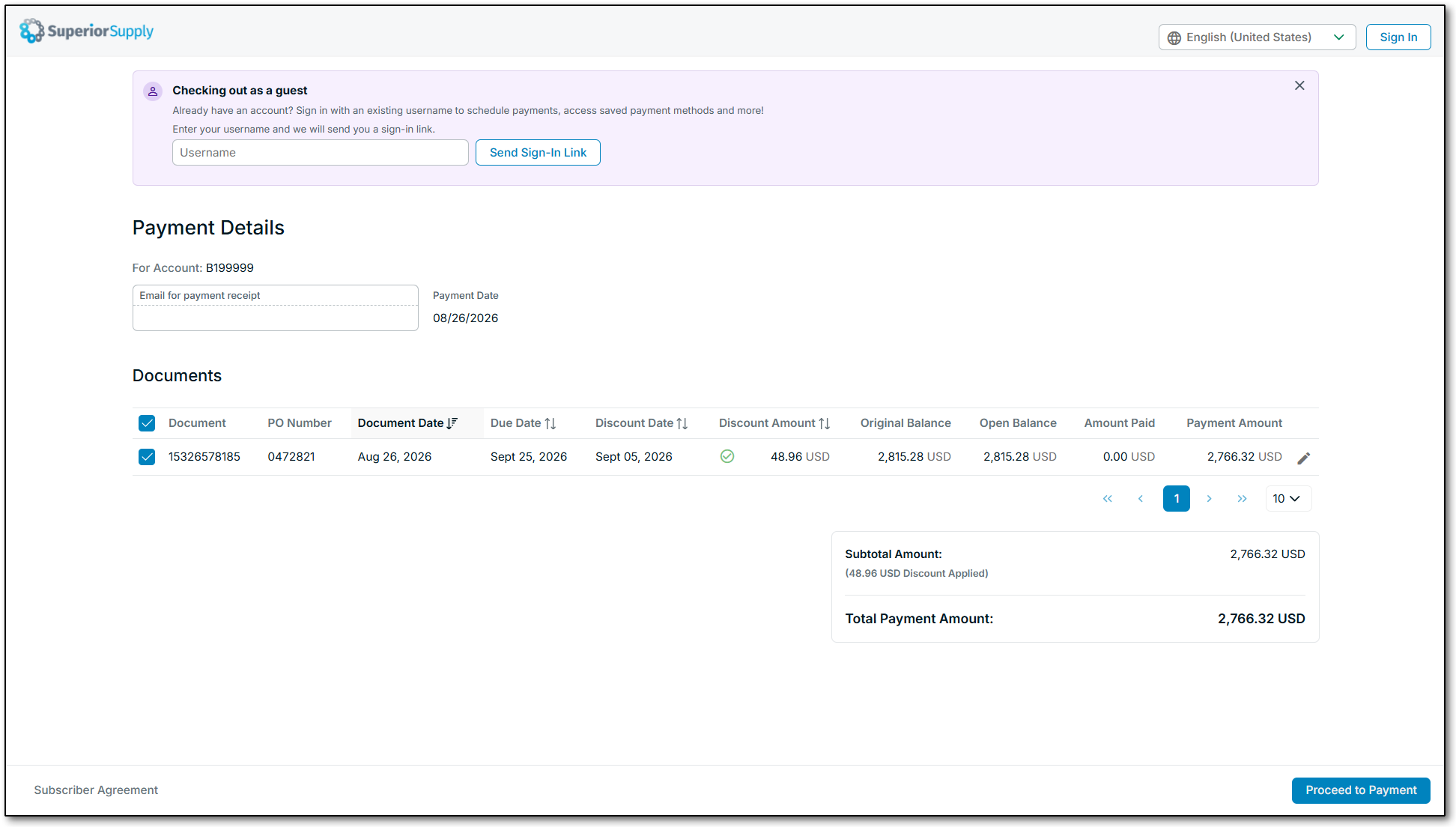Image resolution: width=1456 pixels, height=827 pixels.
Task: Click the guest user avatar icon
Action: (153, 91)
